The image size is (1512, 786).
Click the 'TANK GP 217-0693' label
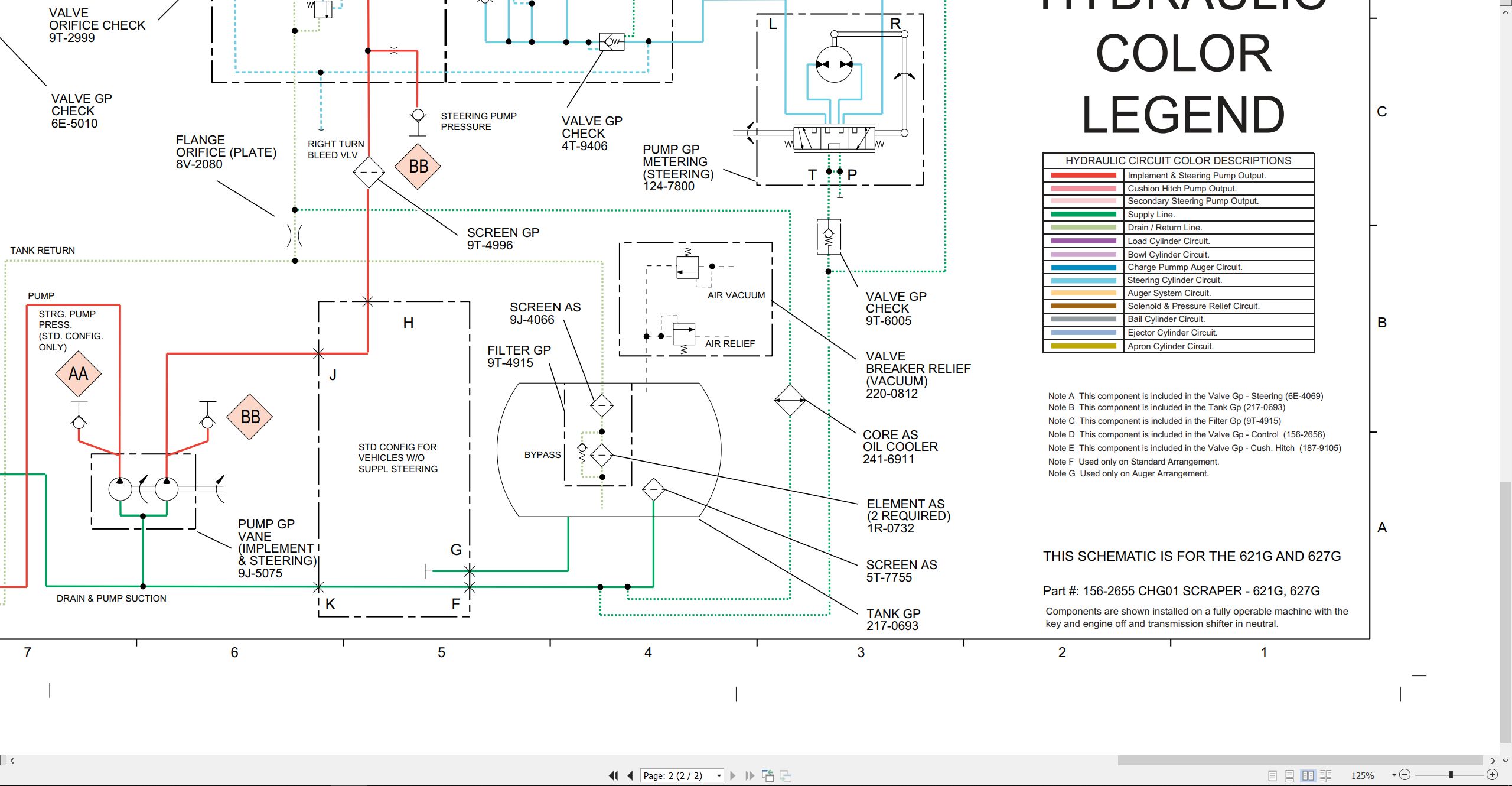893,619
